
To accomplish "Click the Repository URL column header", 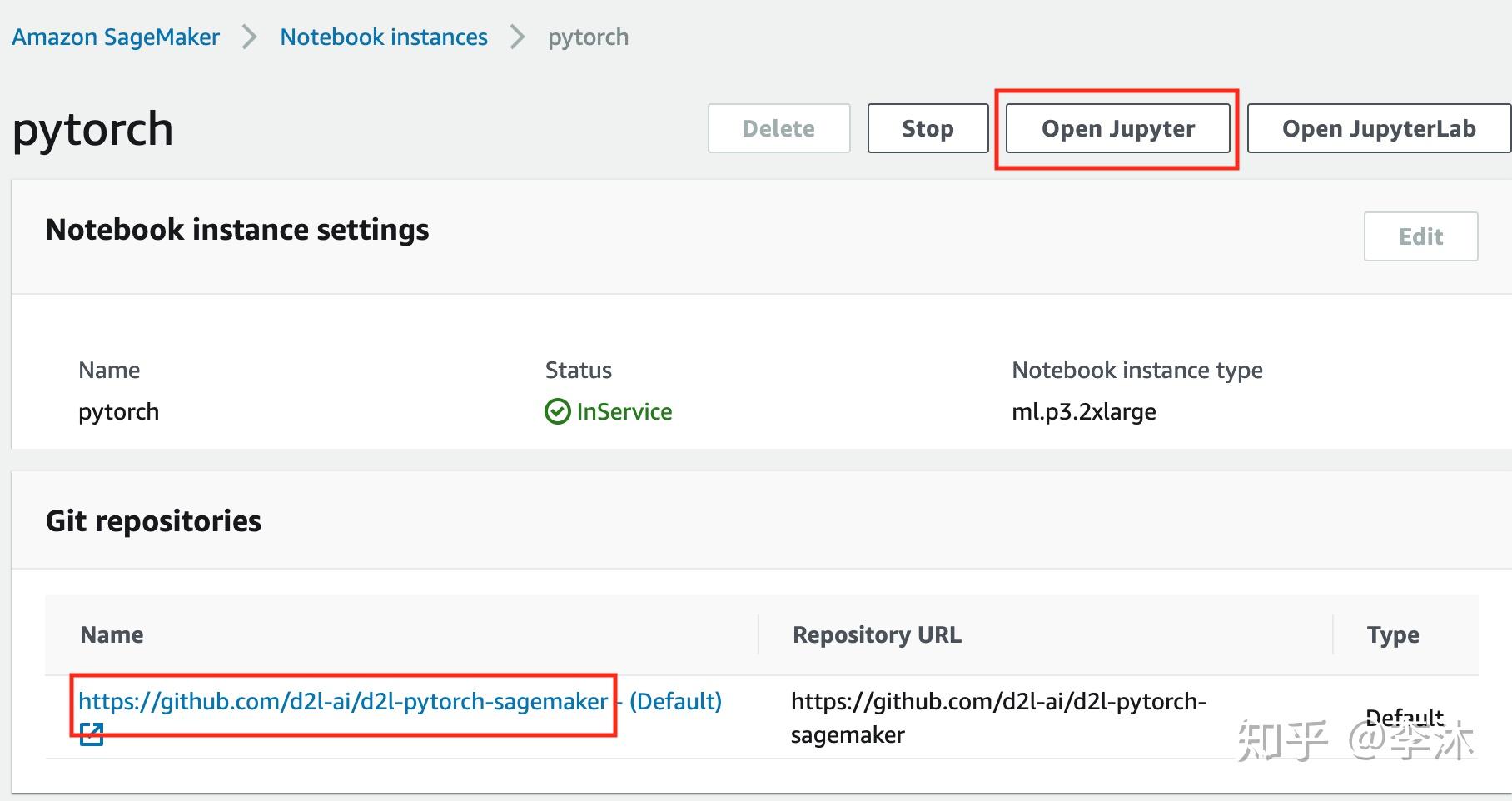I will pos(877,635).
